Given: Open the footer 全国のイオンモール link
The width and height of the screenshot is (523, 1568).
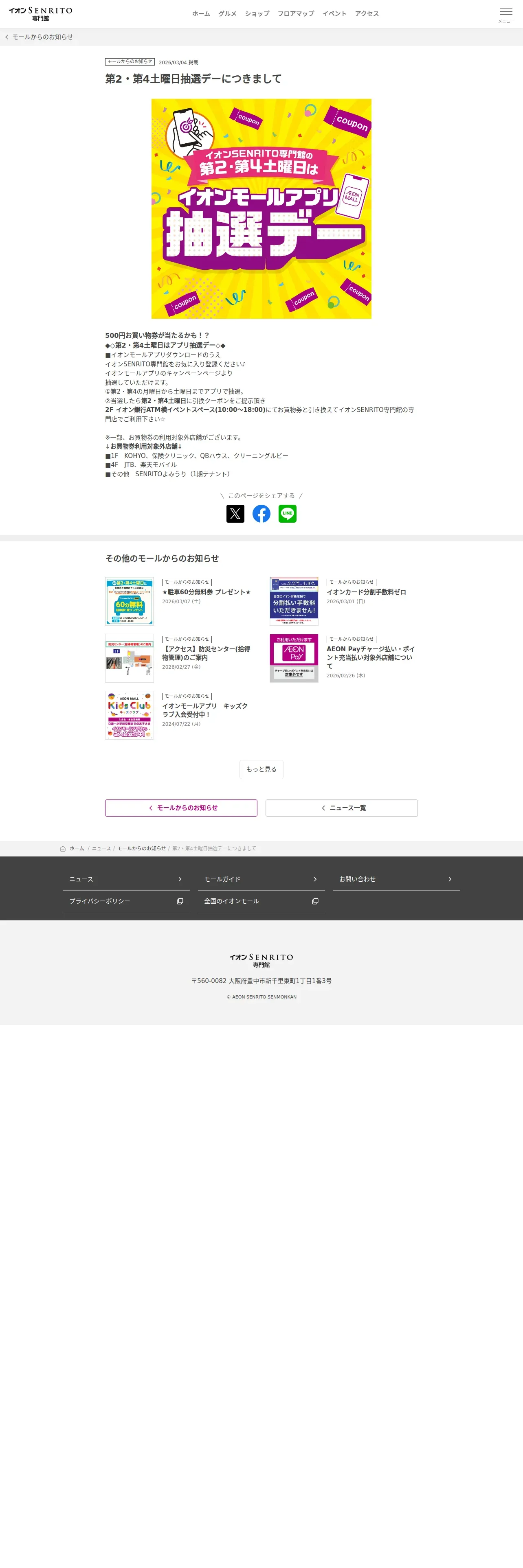Looking at the screenshot, I should 261,901.
